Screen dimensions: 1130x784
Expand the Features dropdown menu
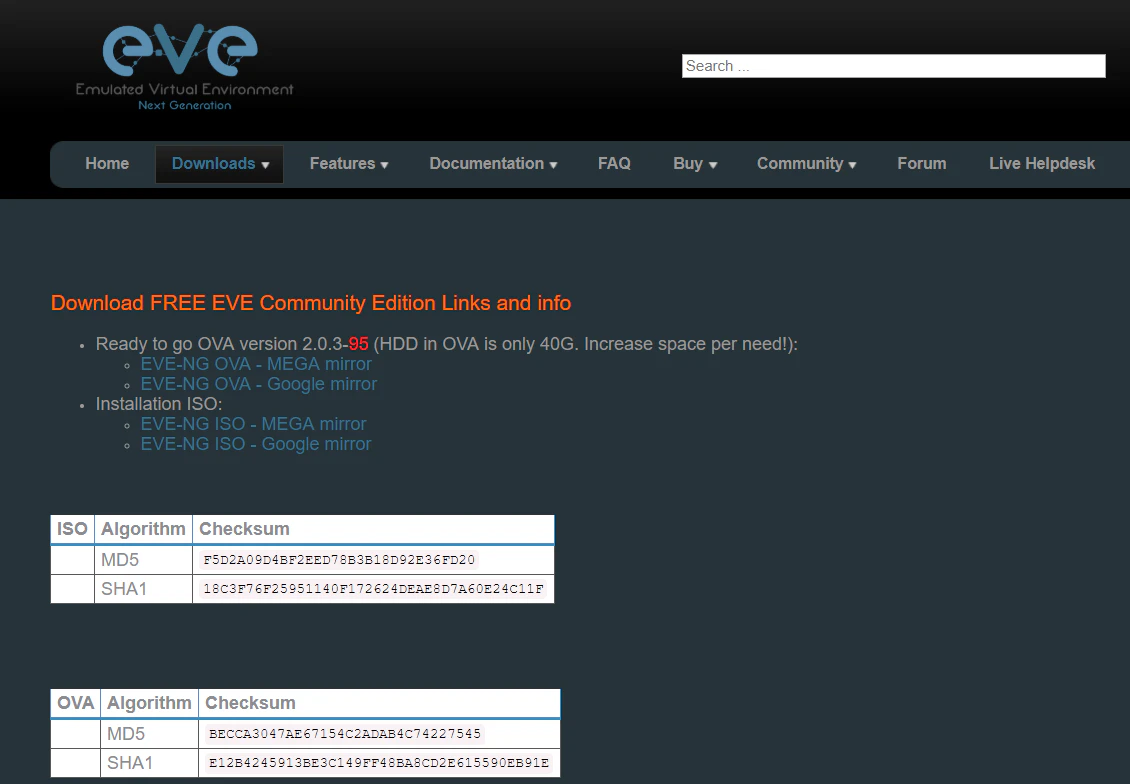349,164
